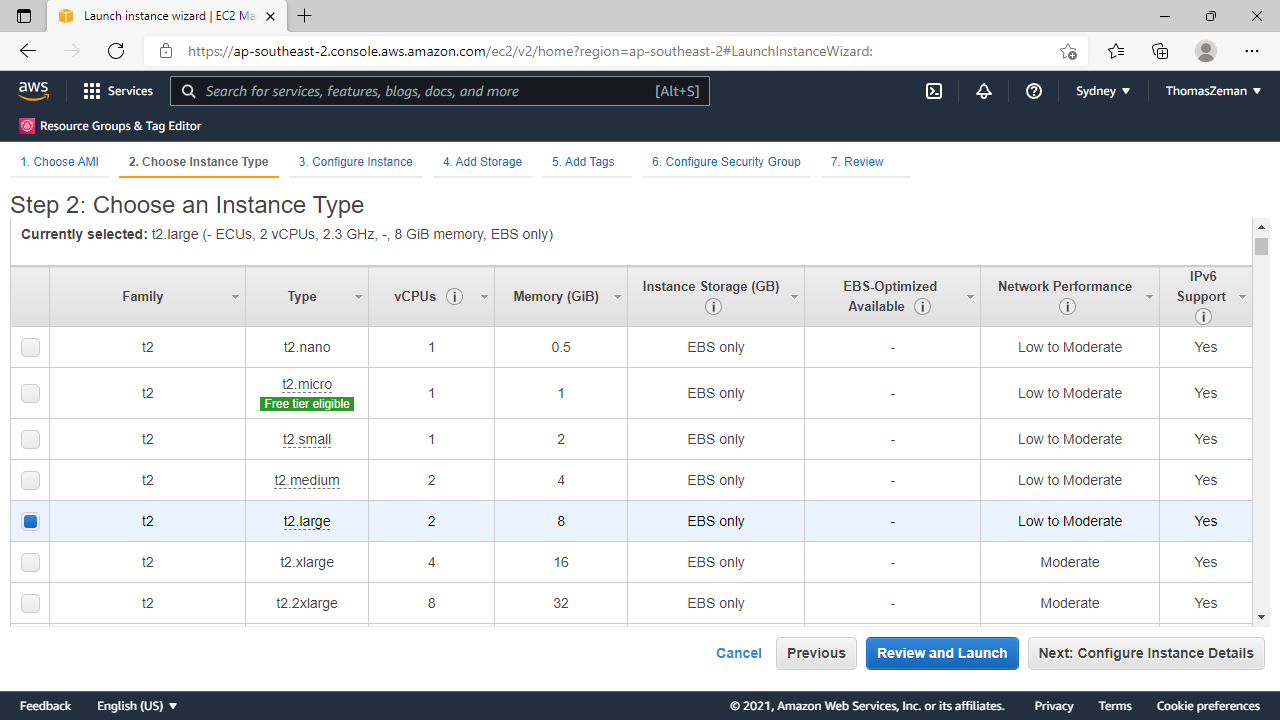Screen dimensions: 1280x720
Task: Open Instance Storage column filter dropdown
Action: (x=794, y=297)
